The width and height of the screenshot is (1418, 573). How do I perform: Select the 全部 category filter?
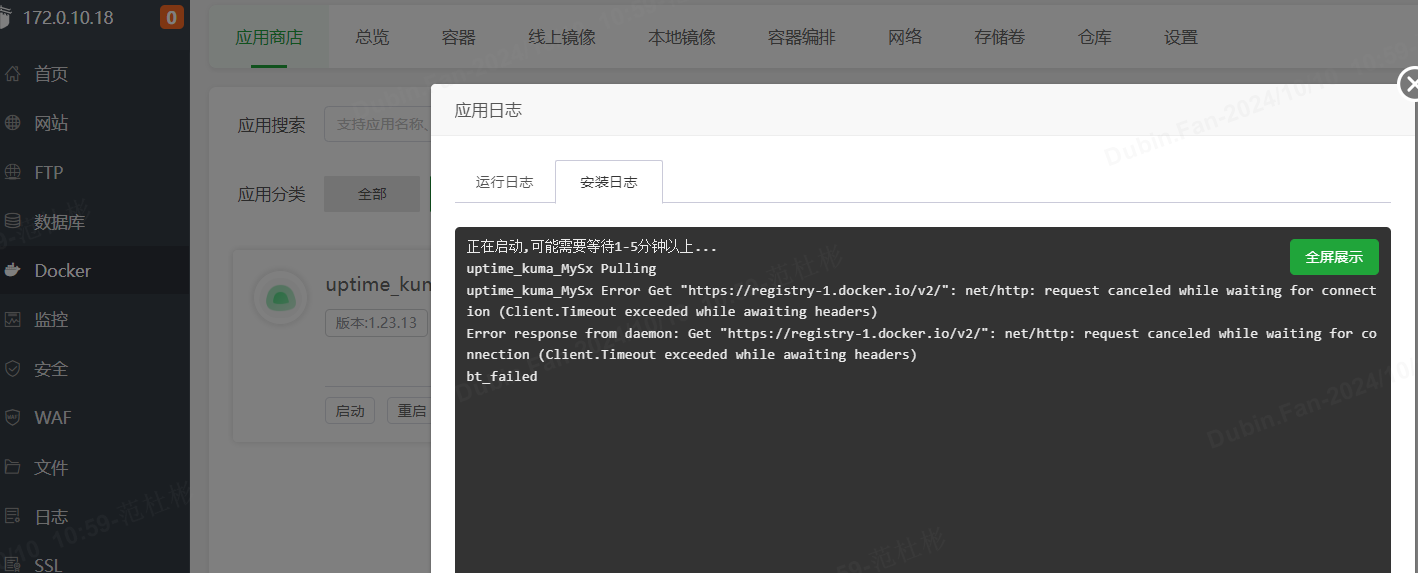click(x=372, y=194)
